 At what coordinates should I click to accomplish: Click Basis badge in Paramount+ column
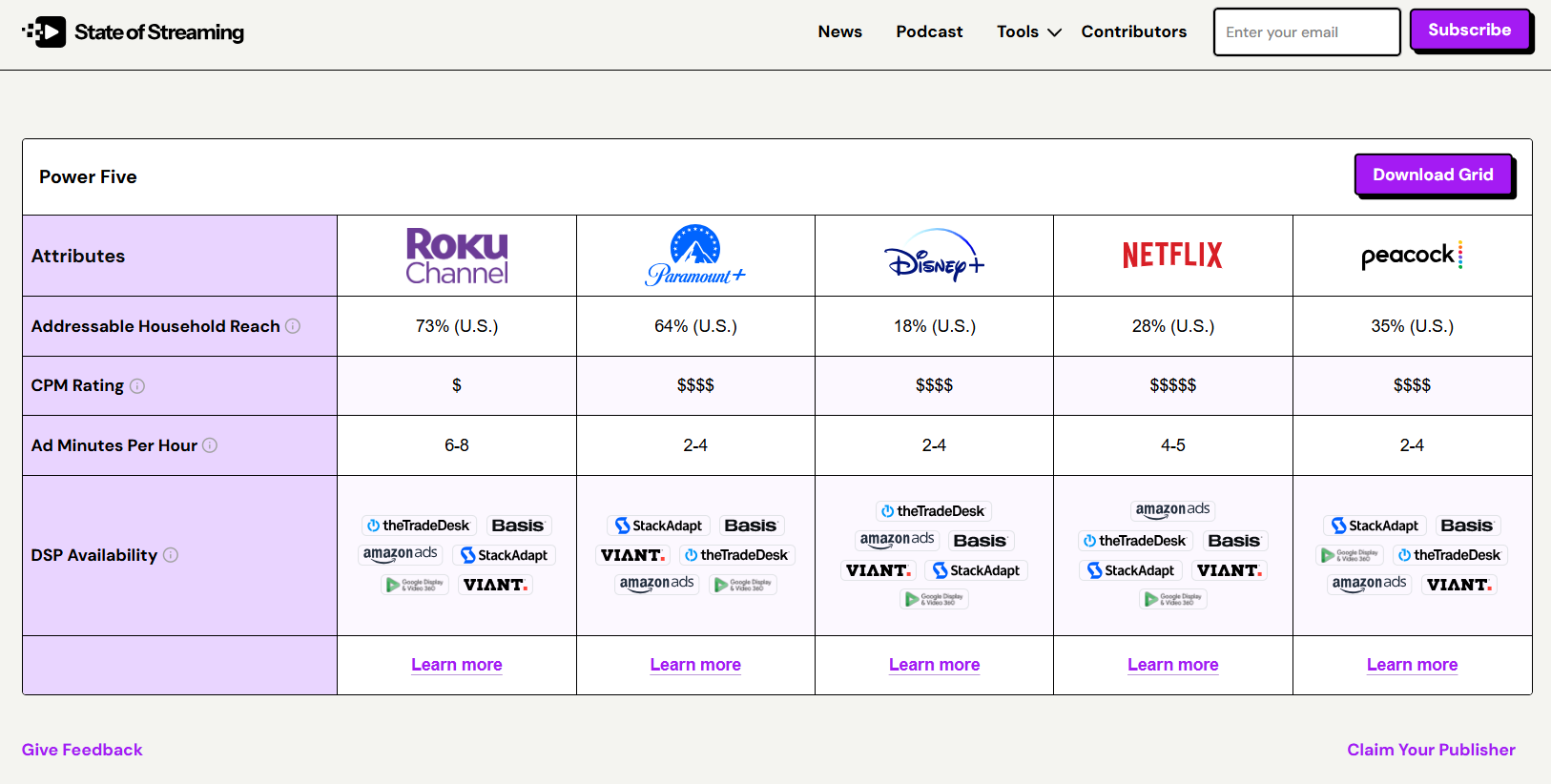(751, 526)
